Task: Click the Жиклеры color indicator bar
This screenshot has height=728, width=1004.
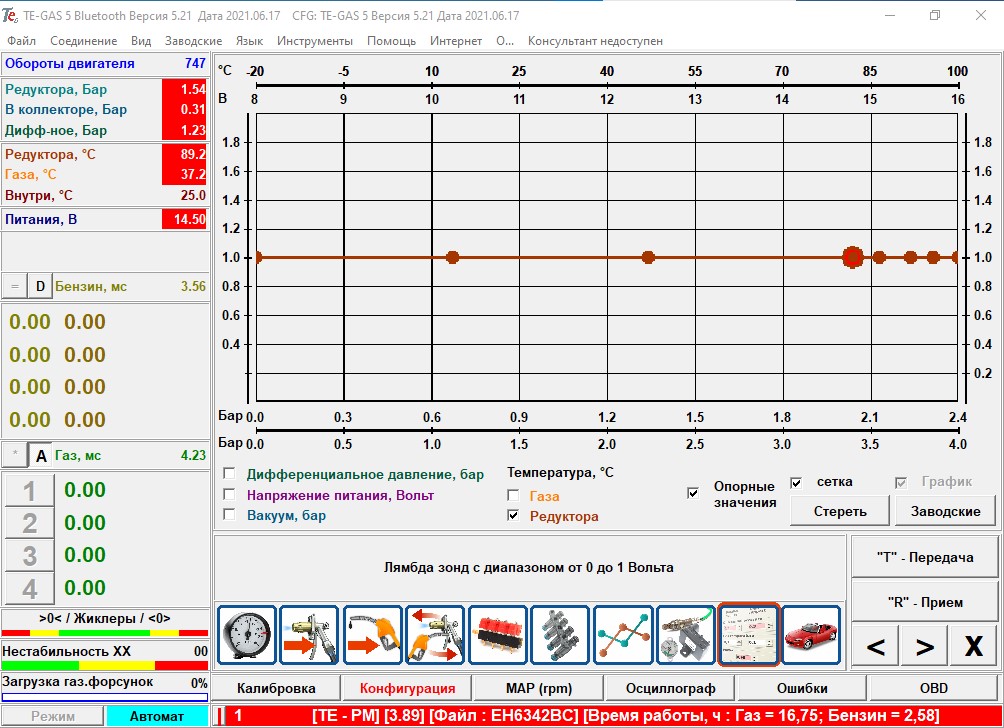Action: [105, 633]
